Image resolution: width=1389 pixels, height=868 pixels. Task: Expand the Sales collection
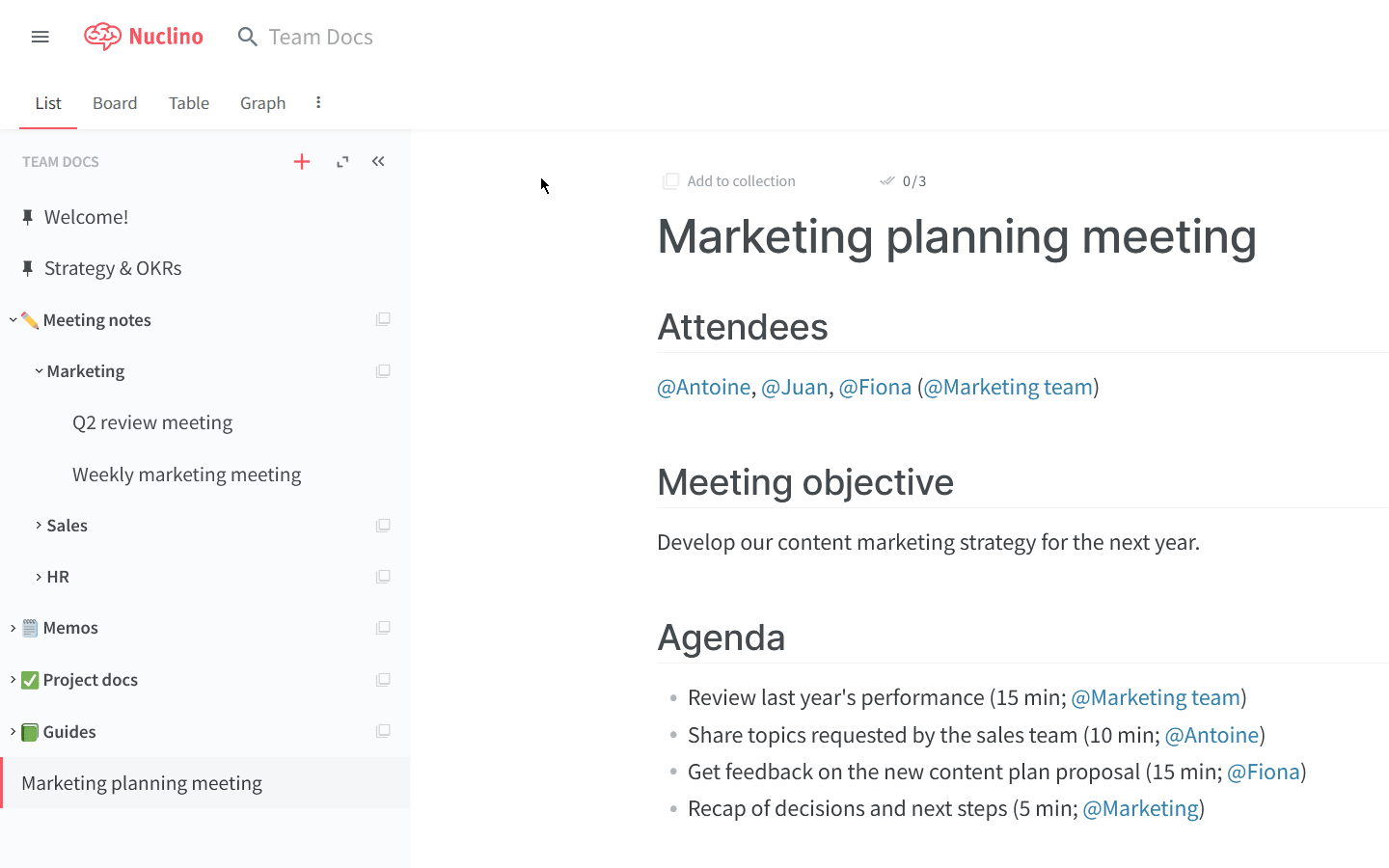coord(39,526)
